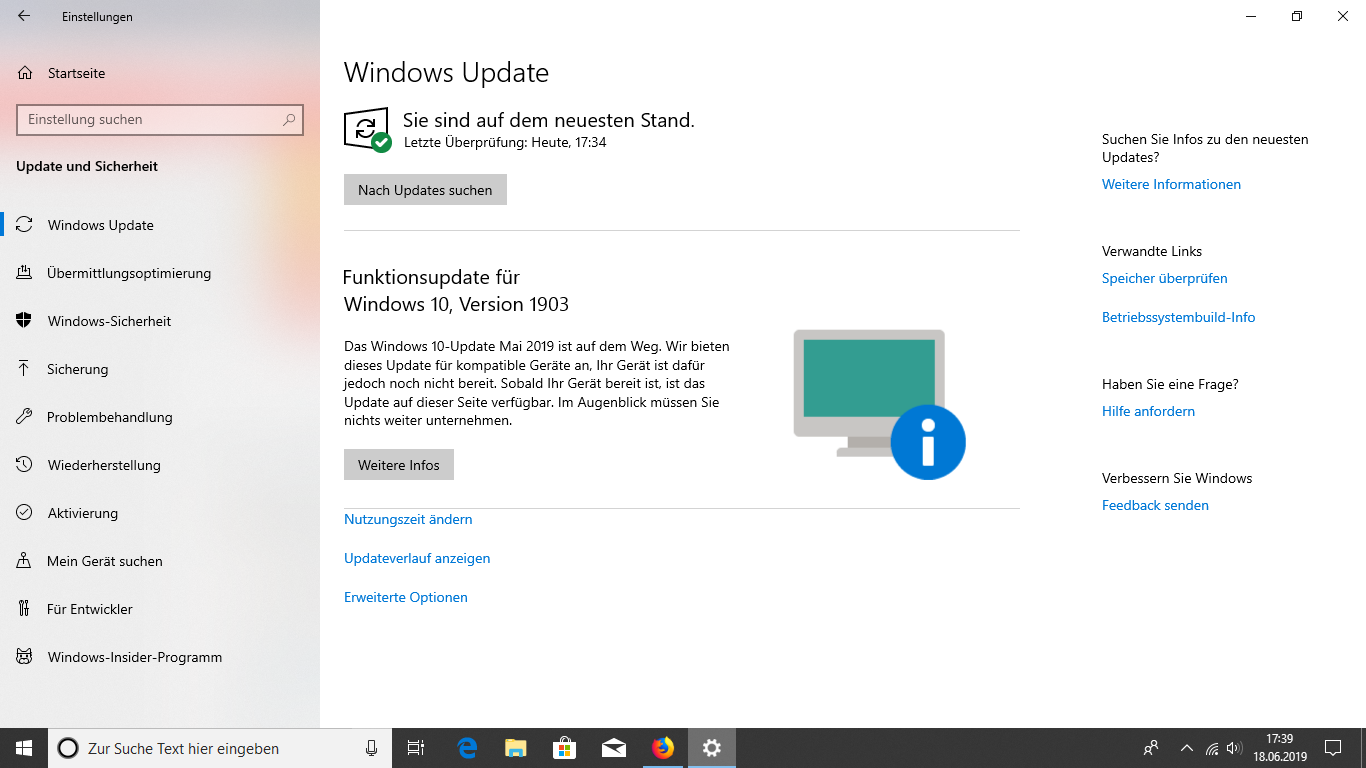
Task: Focus the Einstellung suchen input field
Action: 160,119
